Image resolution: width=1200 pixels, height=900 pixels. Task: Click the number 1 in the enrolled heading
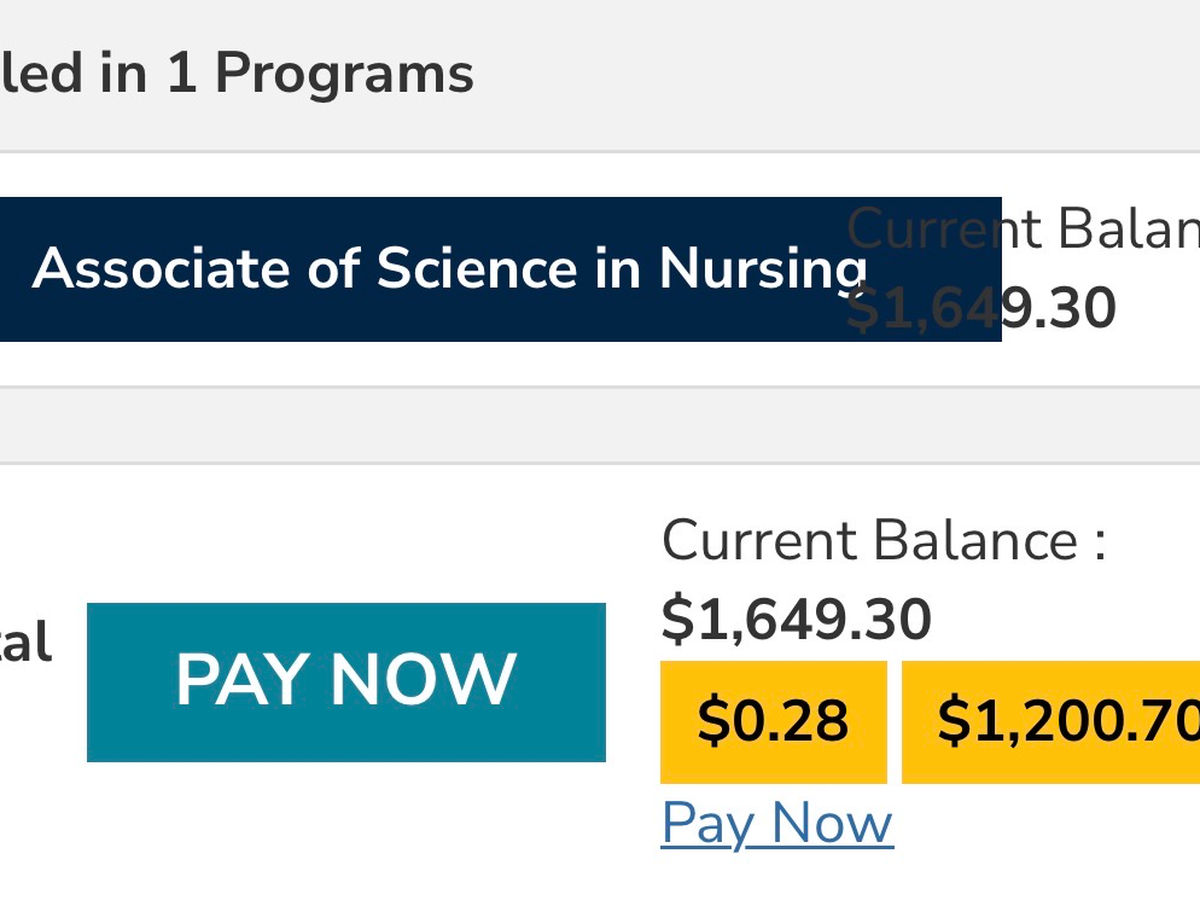pos(180,75)
